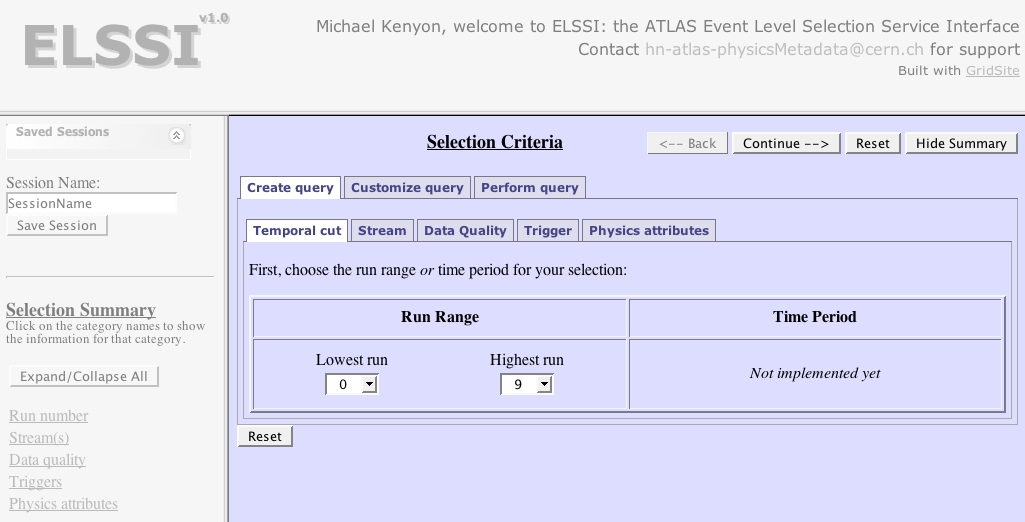Open the Lowest run dropdown
This screenshot has height=522, width=1025.
[x=352, y=385]
